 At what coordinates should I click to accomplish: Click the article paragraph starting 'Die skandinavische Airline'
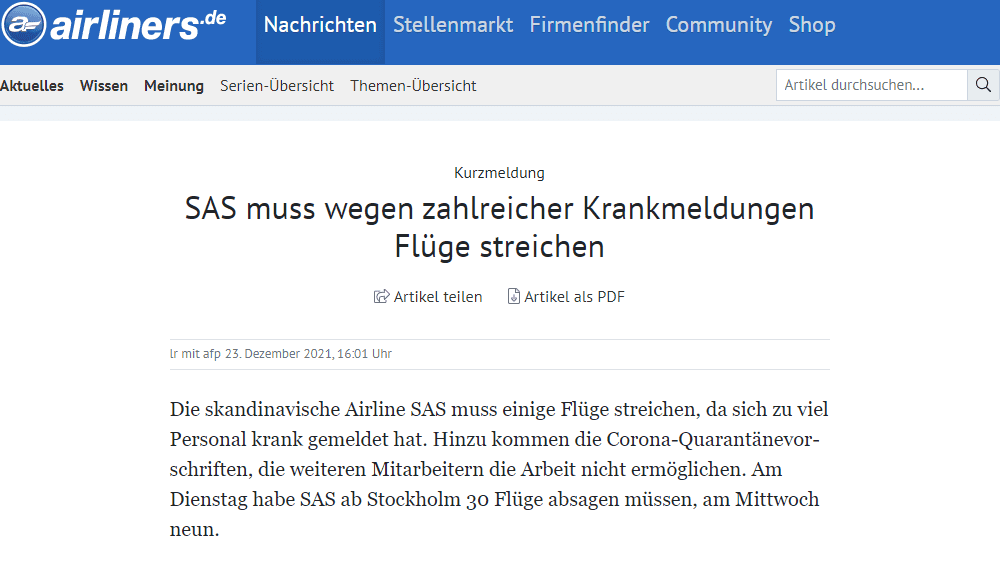[x=499, y=469]
